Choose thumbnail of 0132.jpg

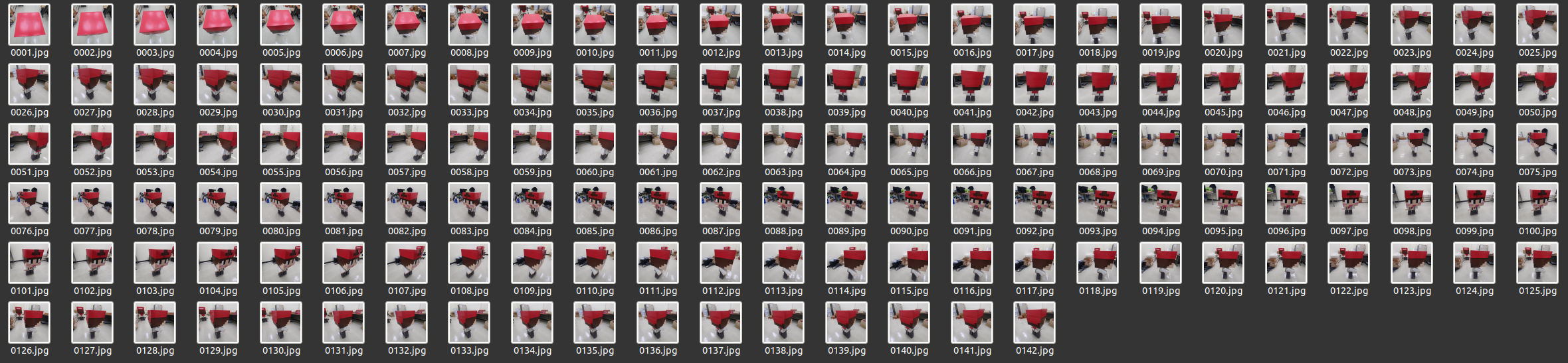(x=407, y=323)
